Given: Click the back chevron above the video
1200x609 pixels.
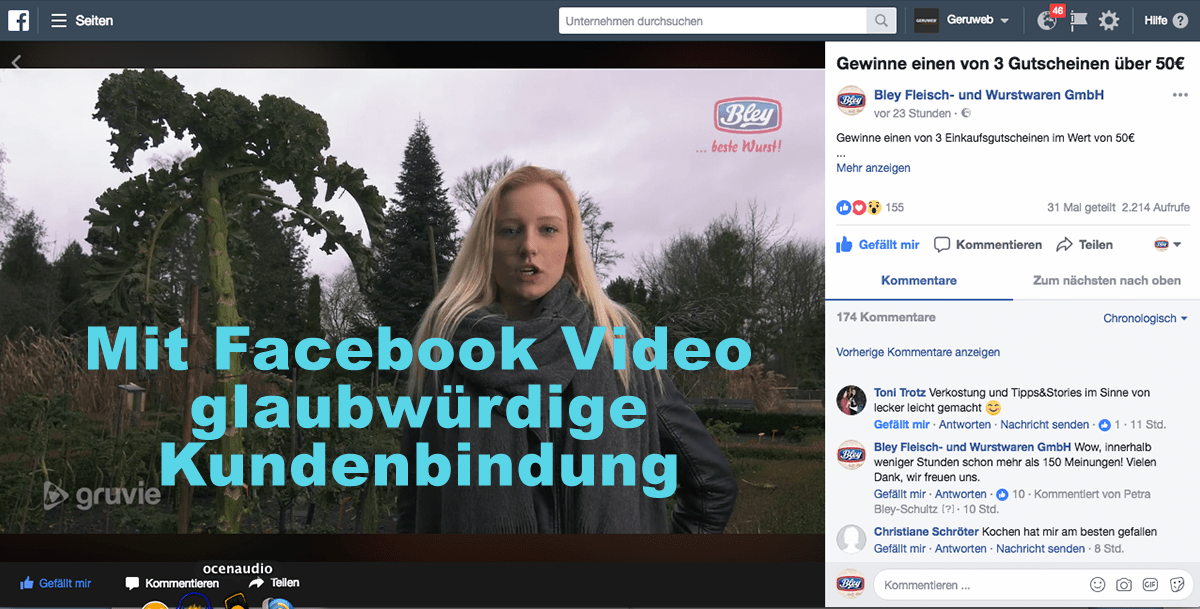Looking at the screenshot, I should click(x=16, y=62).
